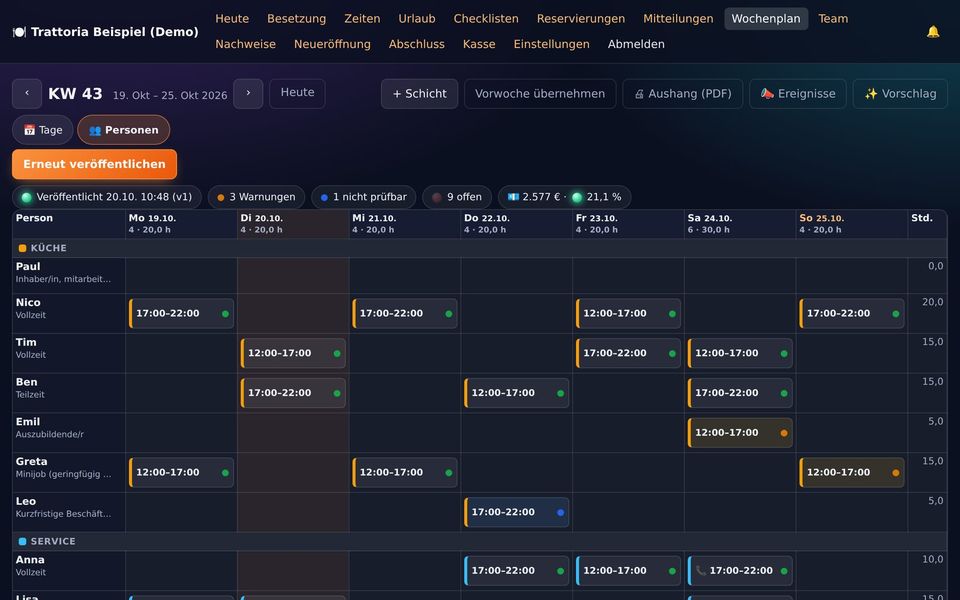This screenshot has width=960, height=600.
Task: Collapse the SERVICE group header
Action: point(47,541)
